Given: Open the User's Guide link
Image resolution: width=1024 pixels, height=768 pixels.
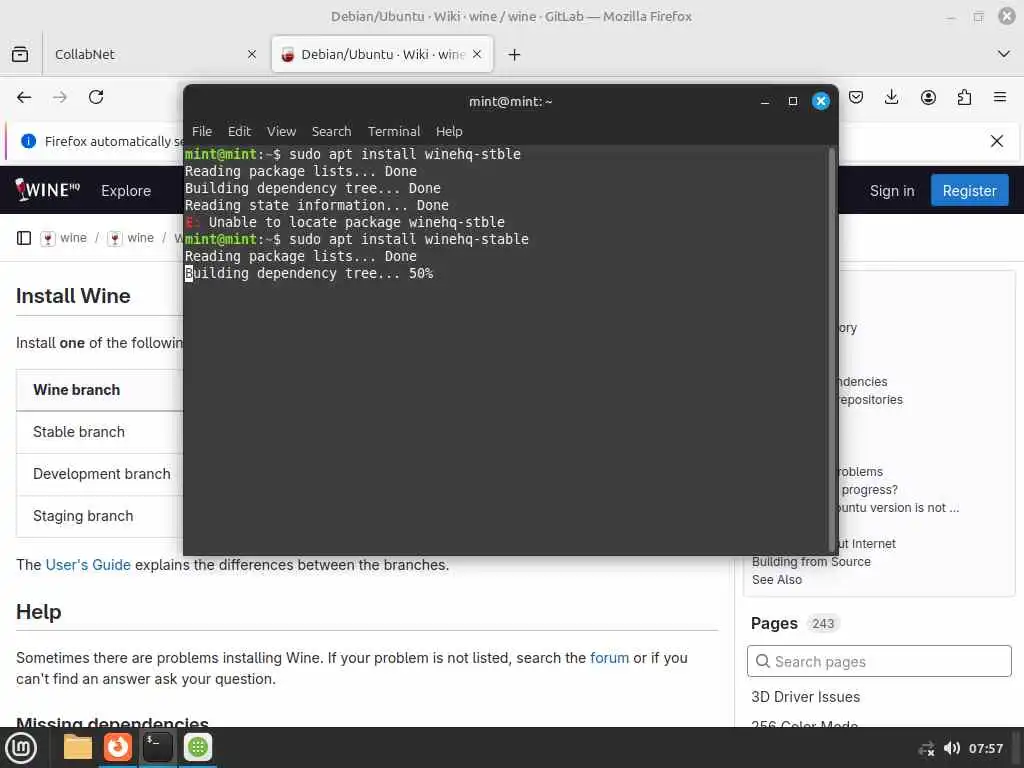Looking at the screenshot, I should [x=88, y=565].
